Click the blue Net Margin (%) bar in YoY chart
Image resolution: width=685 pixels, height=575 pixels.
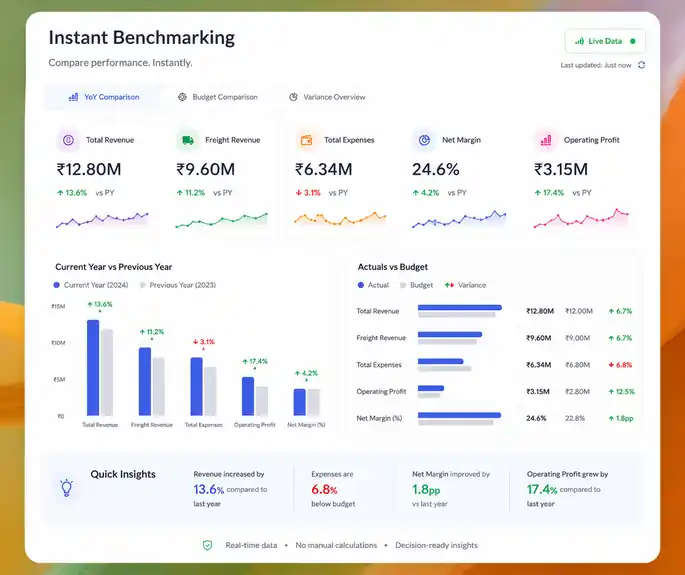tap(300, 402)
